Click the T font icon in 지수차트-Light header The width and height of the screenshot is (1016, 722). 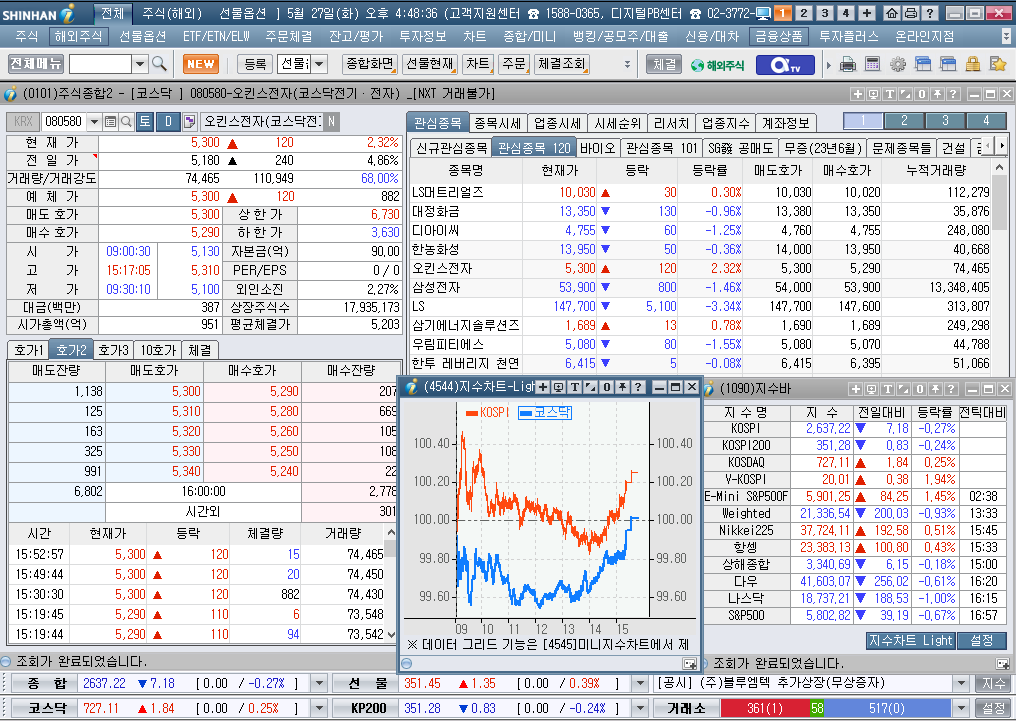[x=575, y=388]
